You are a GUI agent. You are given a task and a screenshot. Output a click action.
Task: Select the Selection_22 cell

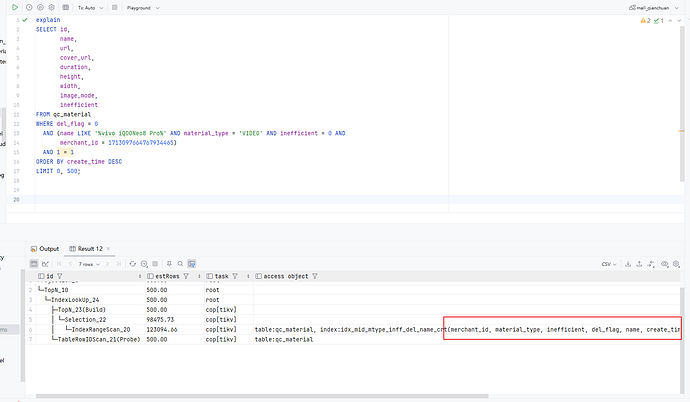click(90, 320)
